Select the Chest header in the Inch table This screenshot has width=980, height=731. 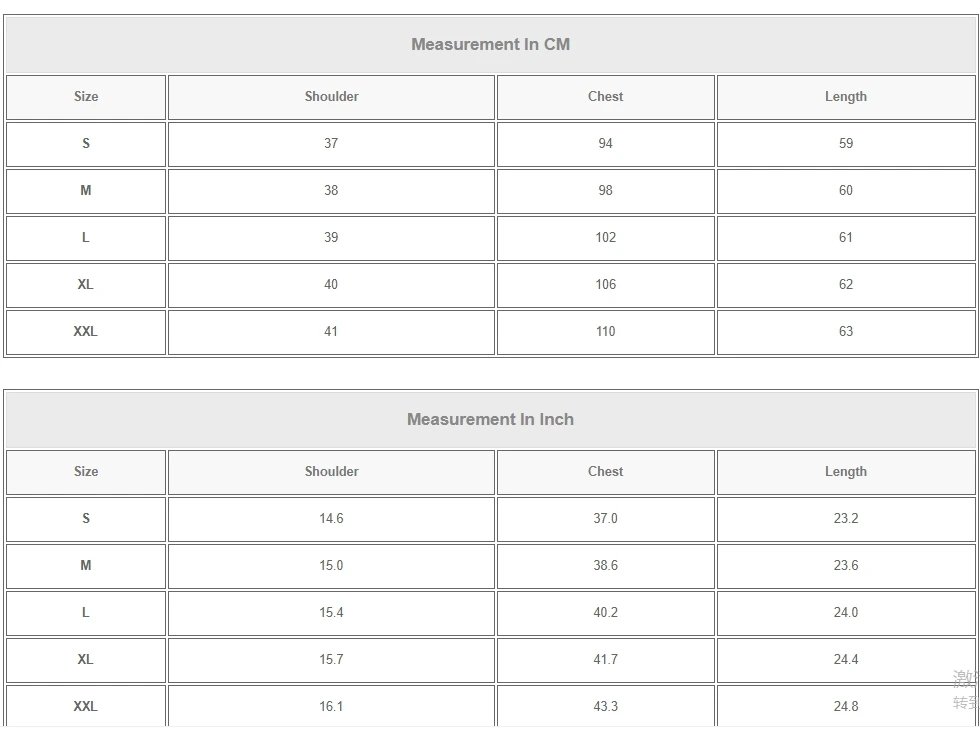click(605, 472)
